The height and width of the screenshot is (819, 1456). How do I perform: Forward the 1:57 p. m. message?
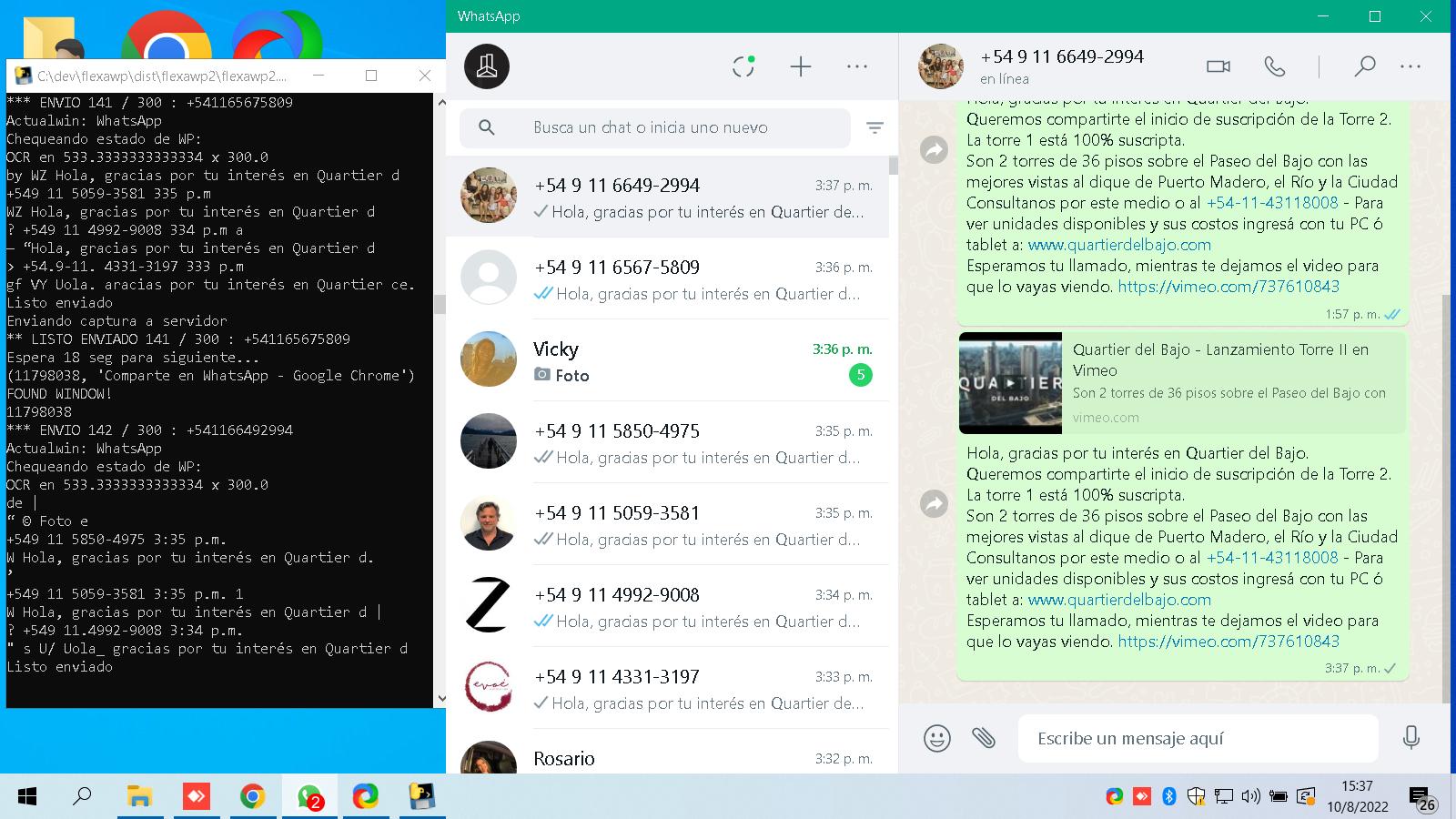[935, 149]
